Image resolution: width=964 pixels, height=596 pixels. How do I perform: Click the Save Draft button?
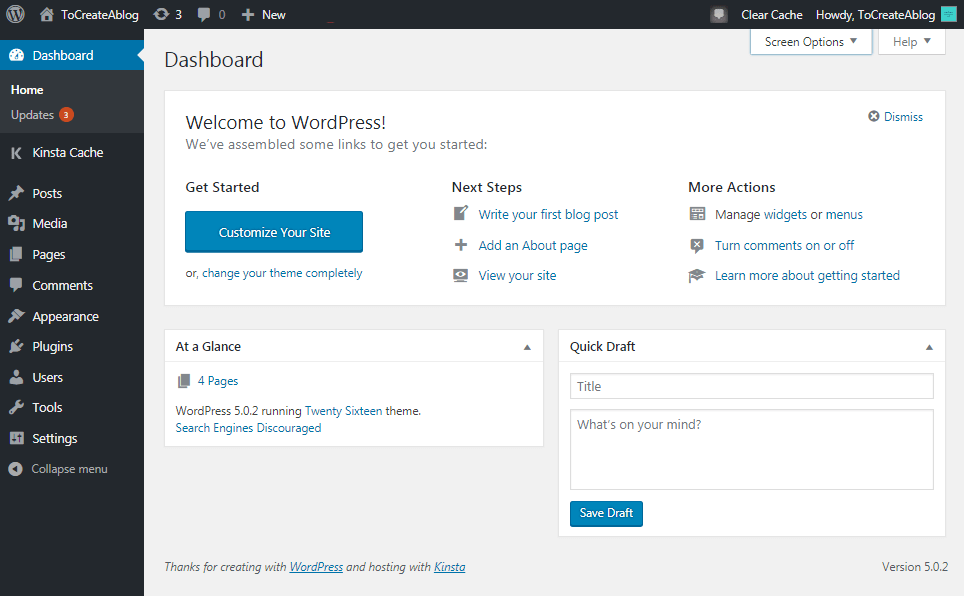click(606, 514)
